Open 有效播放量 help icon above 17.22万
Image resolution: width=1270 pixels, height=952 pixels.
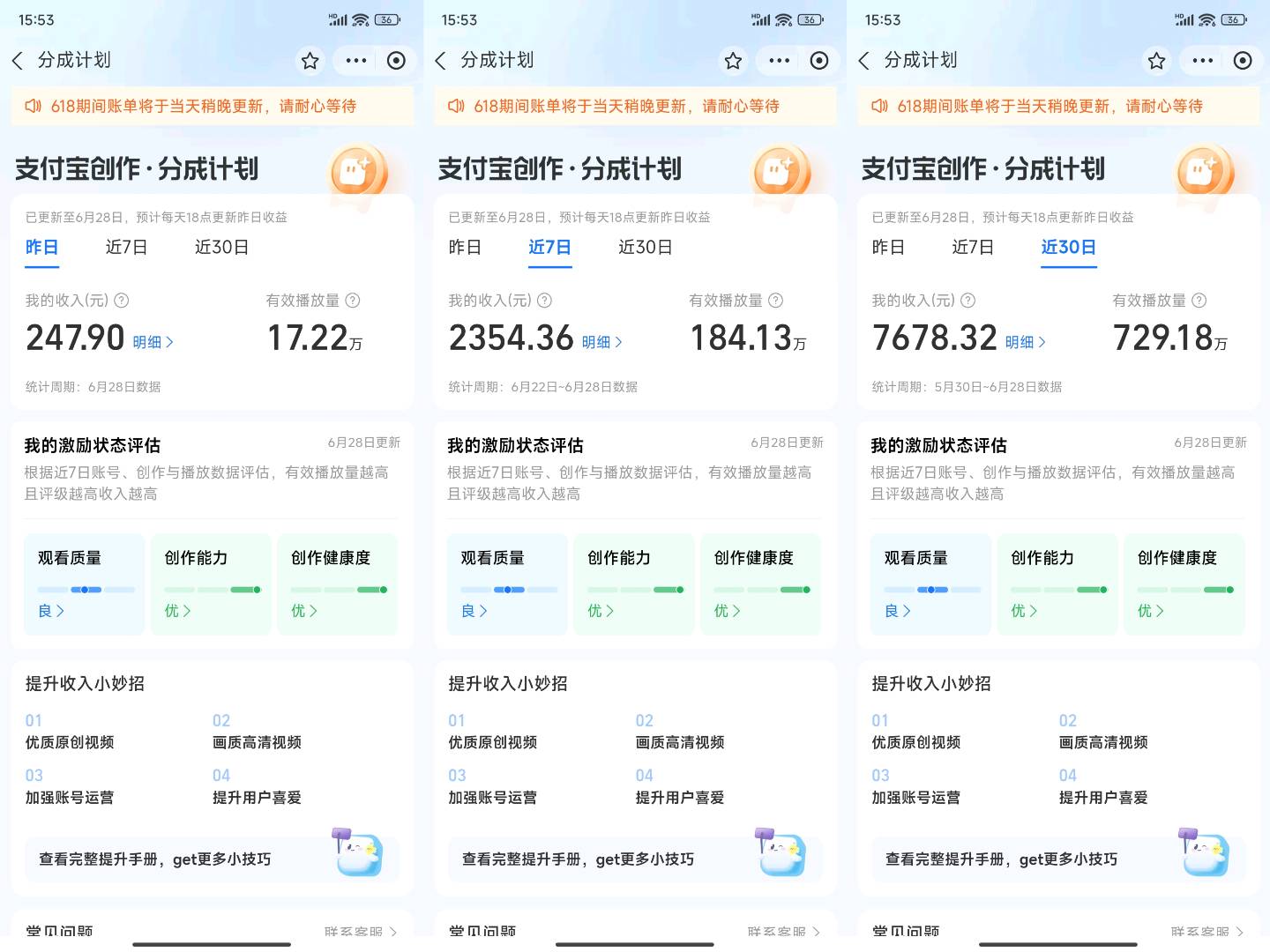click(x=353, y=301)
